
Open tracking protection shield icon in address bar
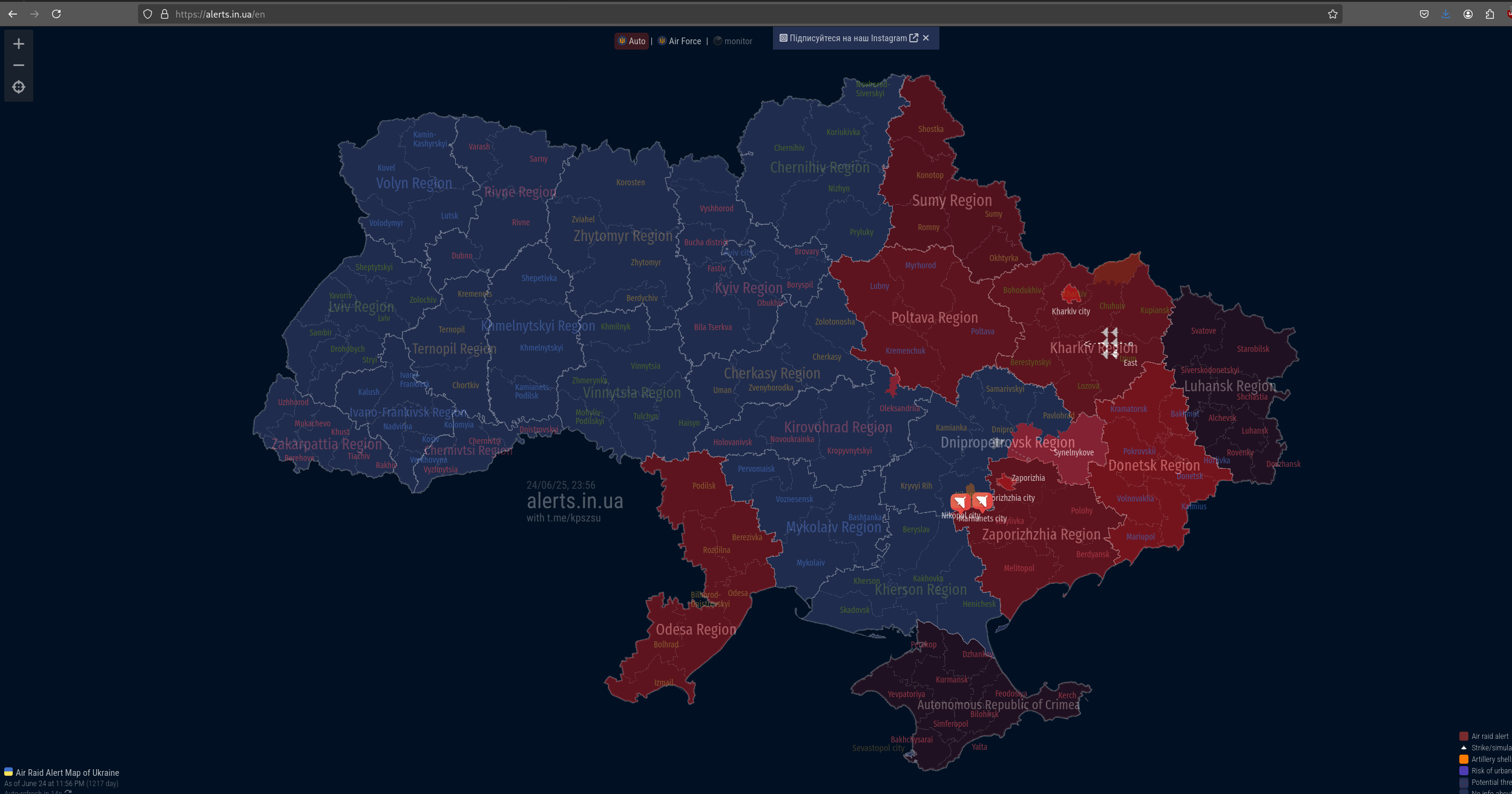click(148, 14)
